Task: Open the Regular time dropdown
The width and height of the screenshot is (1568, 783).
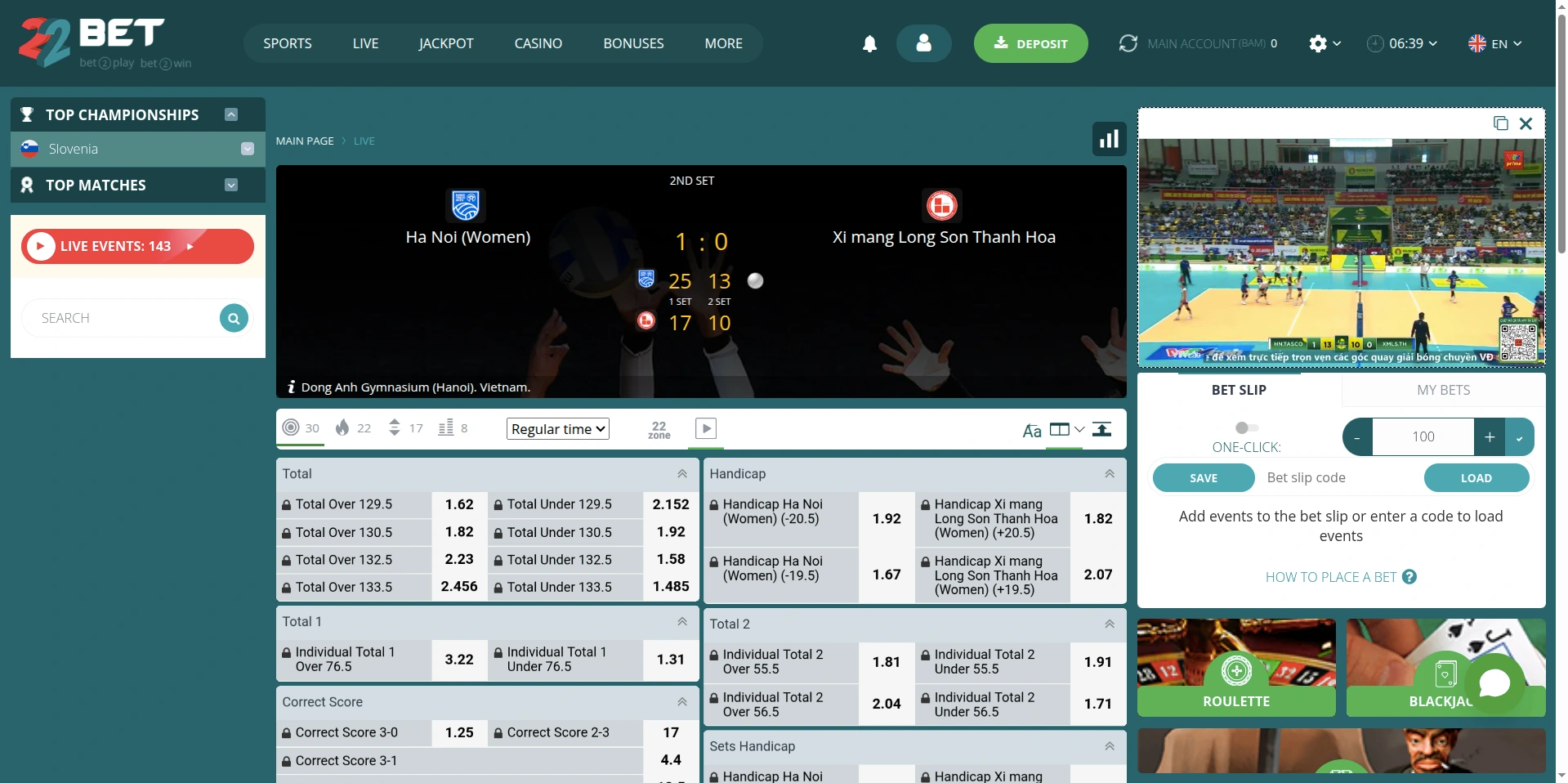Action: 558,429
